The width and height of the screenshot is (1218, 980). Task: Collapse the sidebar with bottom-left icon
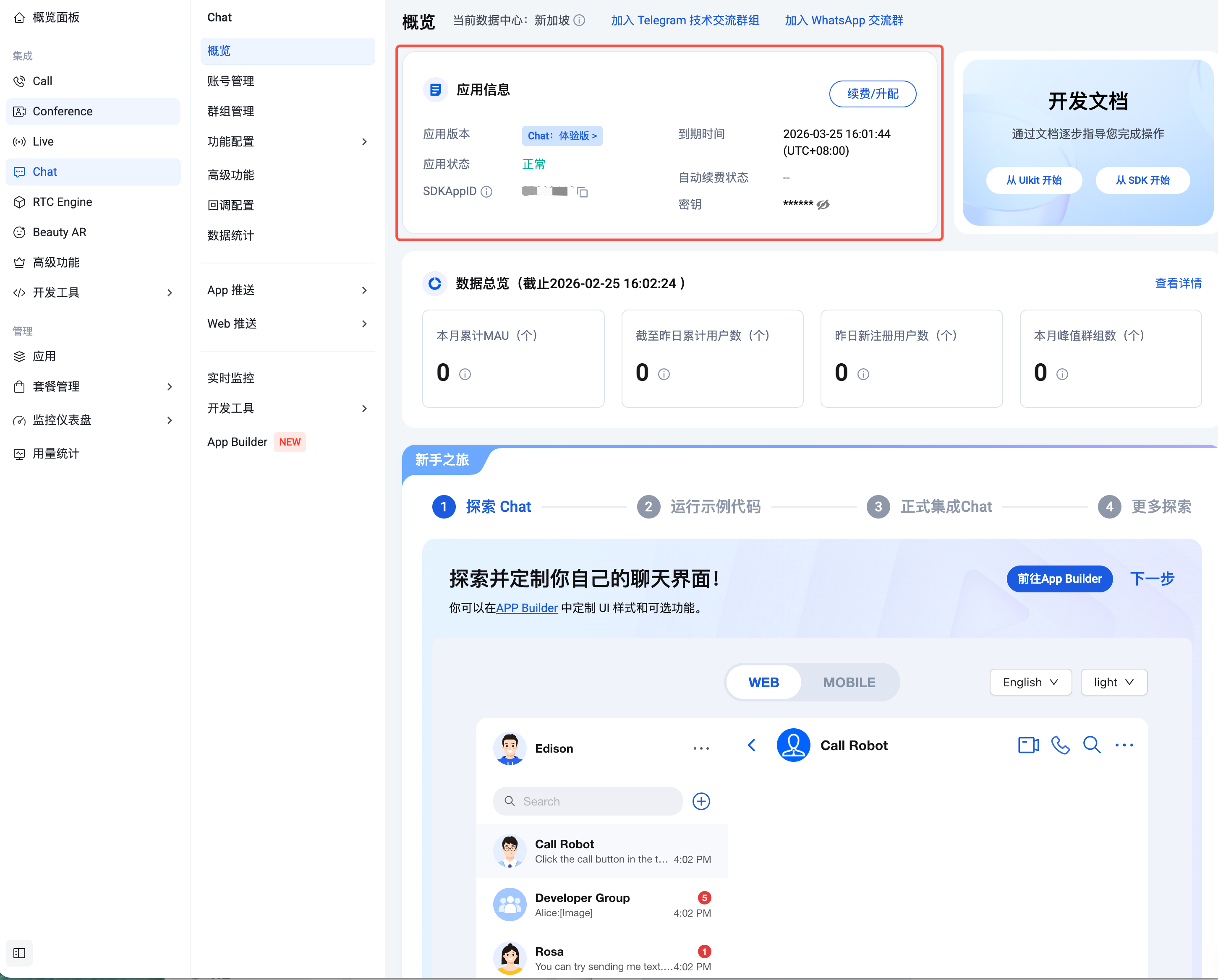click(19, 953)
